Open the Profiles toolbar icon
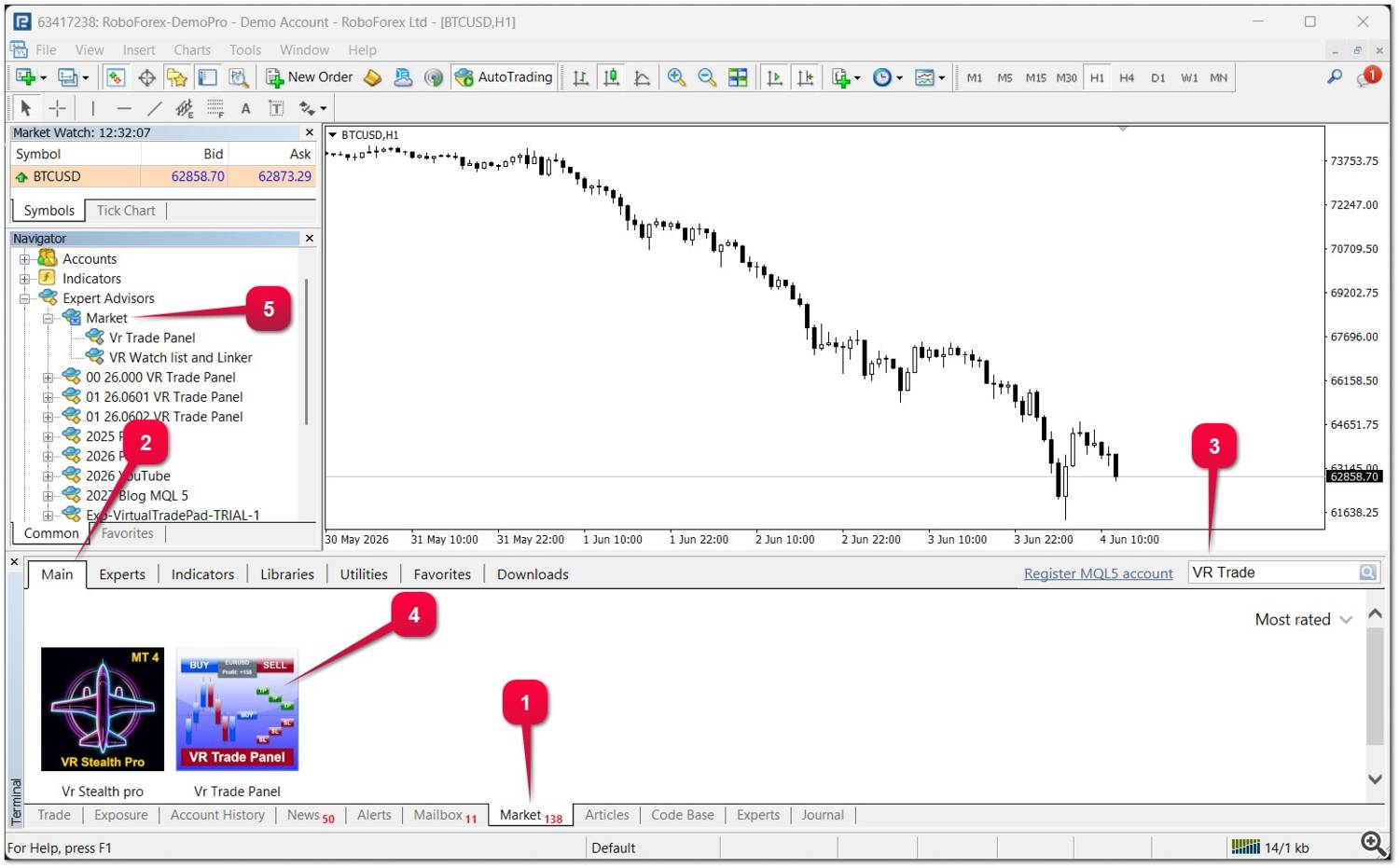This screenshot has width=1399, height=868. tap(67, 77)
